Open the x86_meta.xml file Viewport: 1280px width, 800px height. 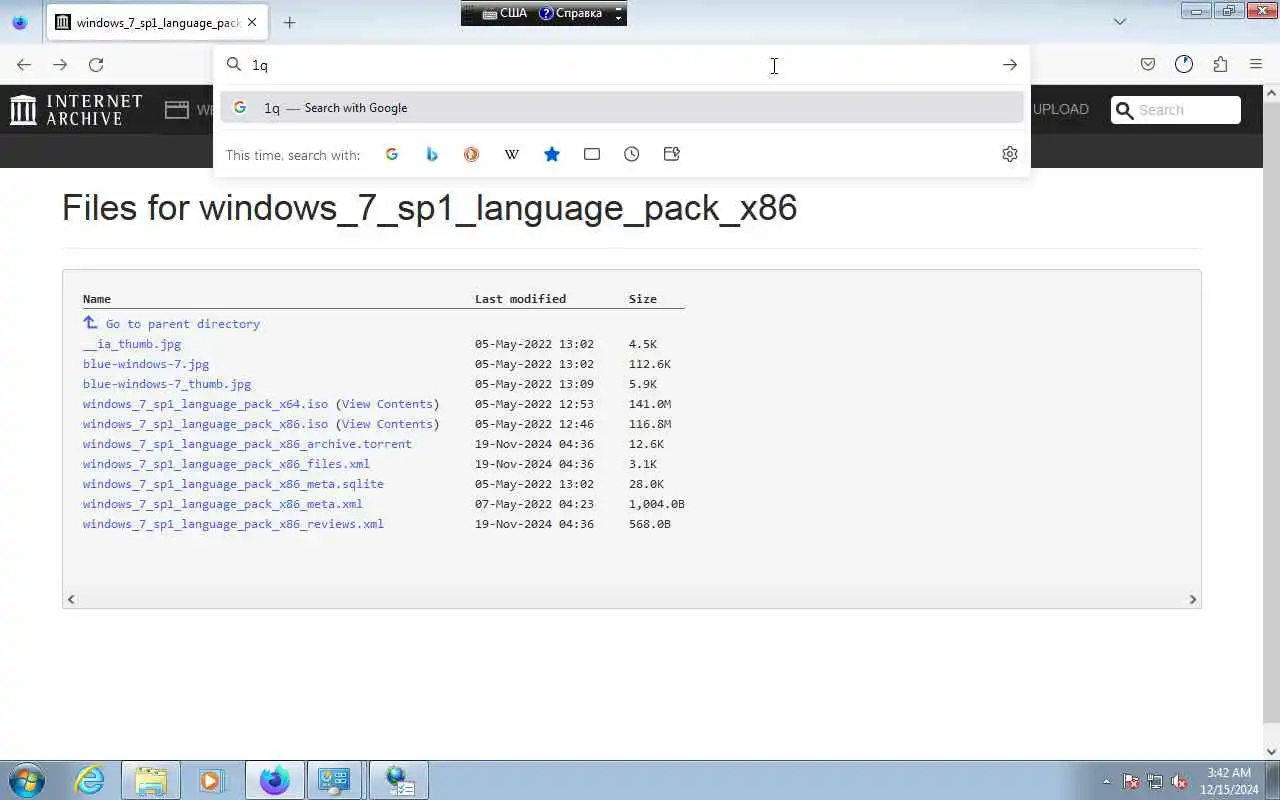tap(223, 504)
